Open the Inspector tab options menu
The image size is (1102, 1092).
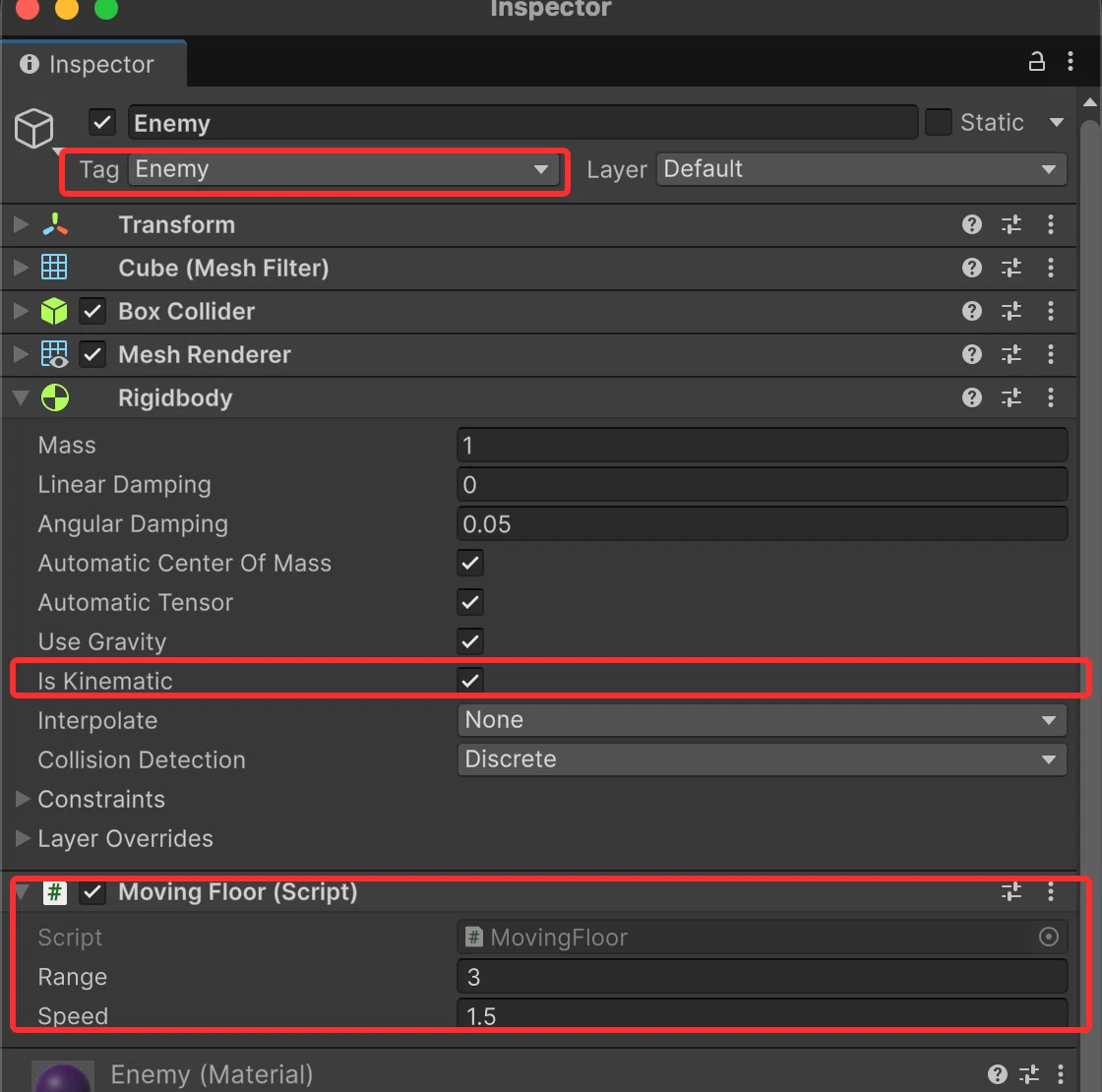(x=1070, y=62)
